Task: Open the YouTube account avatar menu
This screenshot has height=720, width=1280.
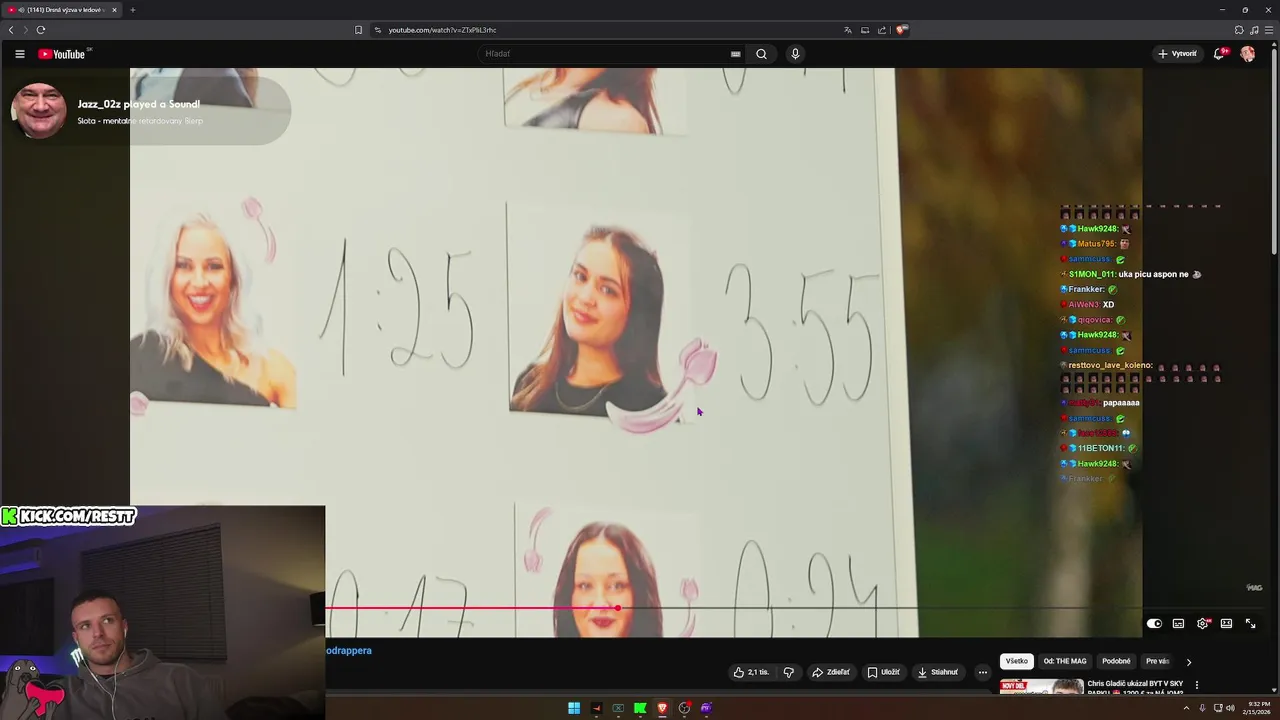Action: (x=1248, y=54)
